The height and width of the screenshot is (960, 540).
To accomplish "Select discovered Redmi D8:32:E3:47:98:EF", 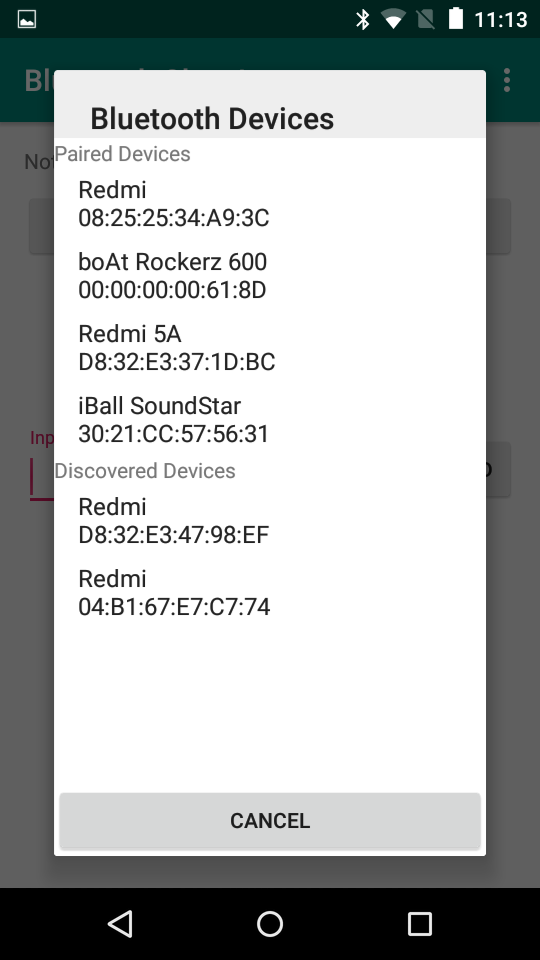I will [x=270, y=520].
